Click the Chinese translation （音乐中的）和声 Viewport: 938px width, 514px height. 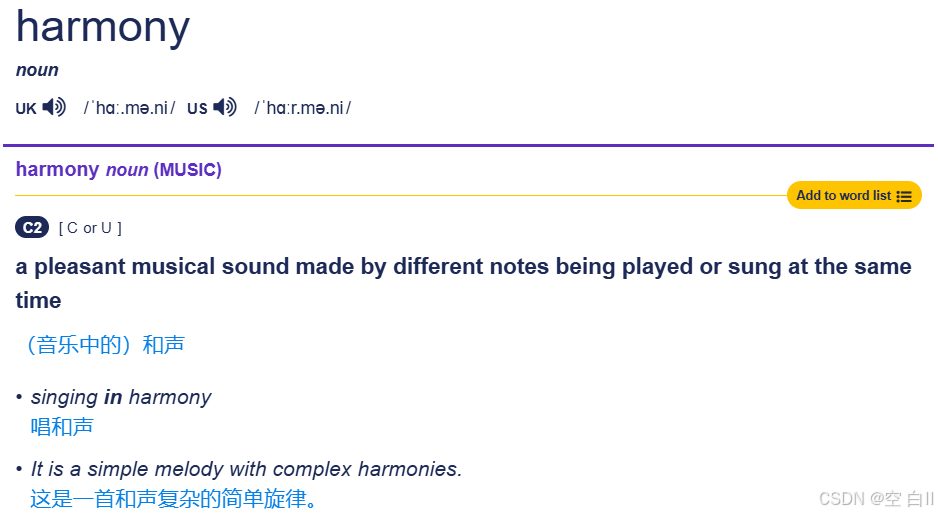pos(106,345)
